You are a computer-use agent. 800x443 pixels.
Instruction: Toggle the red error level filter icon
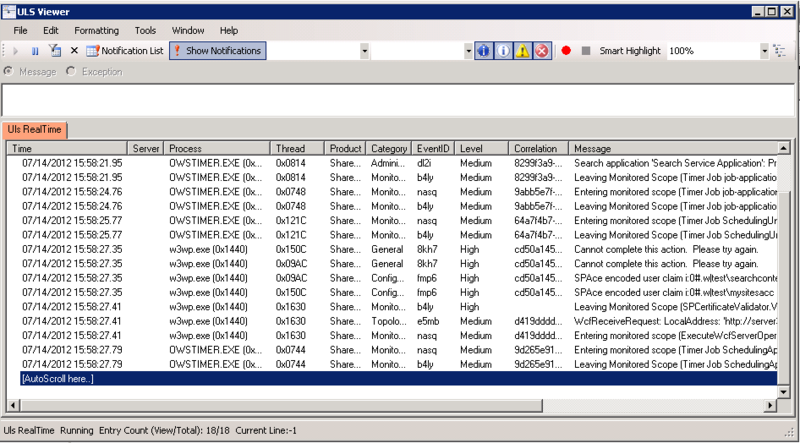click(542, 51)
